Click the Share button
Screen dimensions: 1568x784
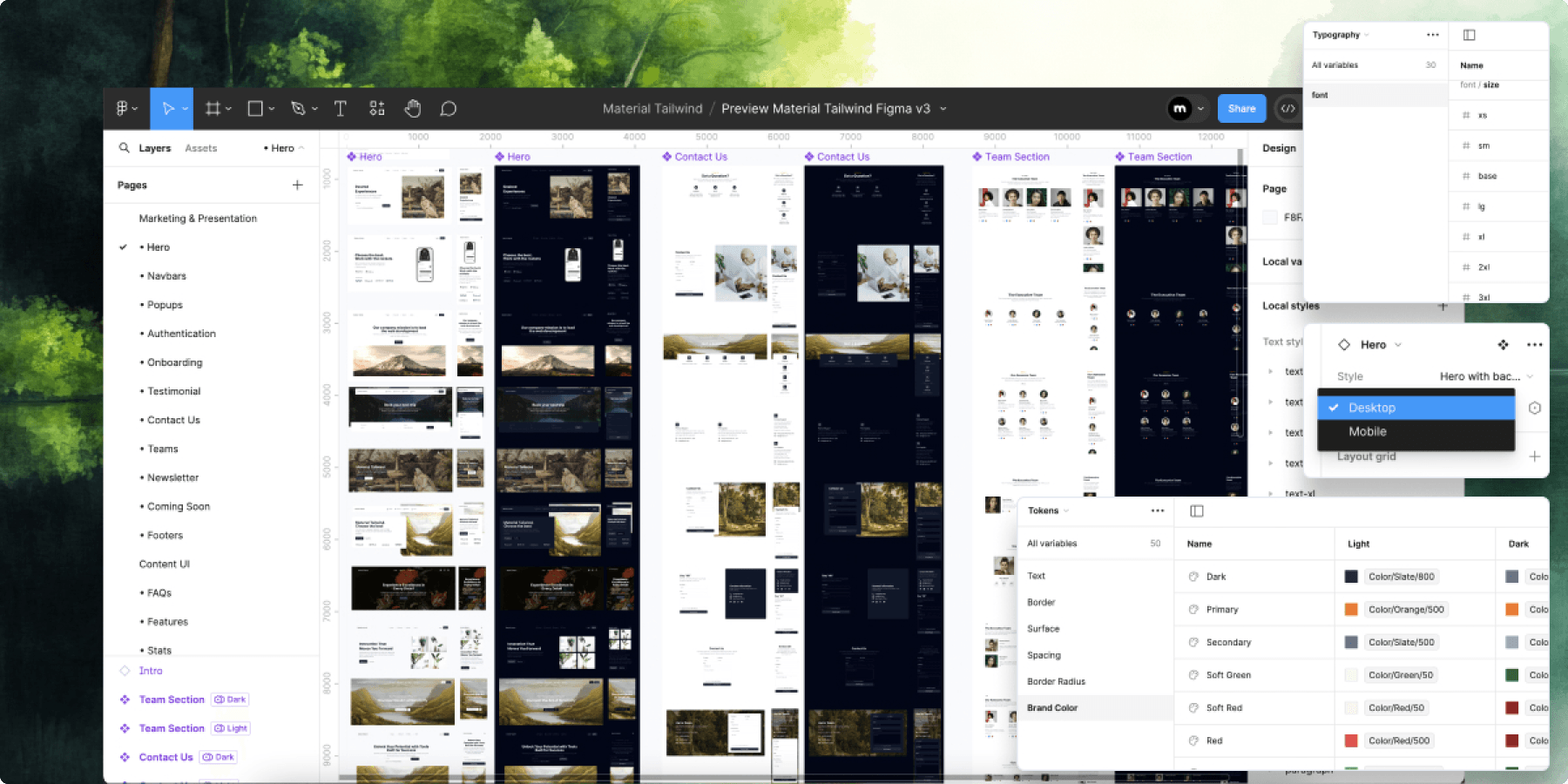click(x=1241, y=108)
